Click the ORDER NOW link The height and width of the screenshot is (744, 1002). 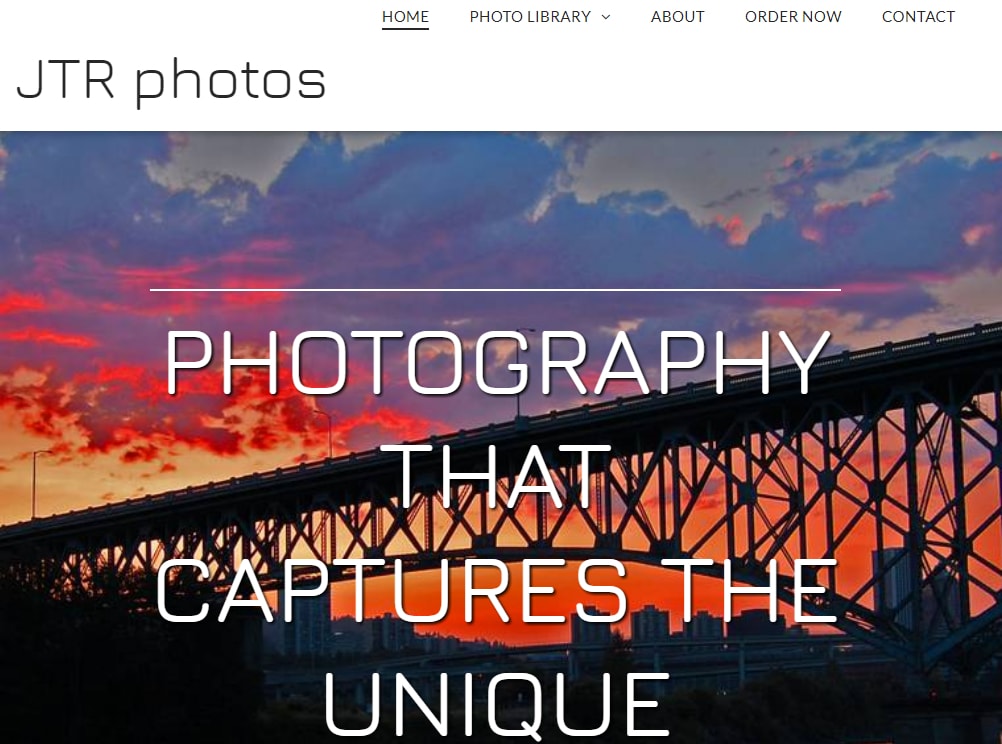click(x=793, y=17)
